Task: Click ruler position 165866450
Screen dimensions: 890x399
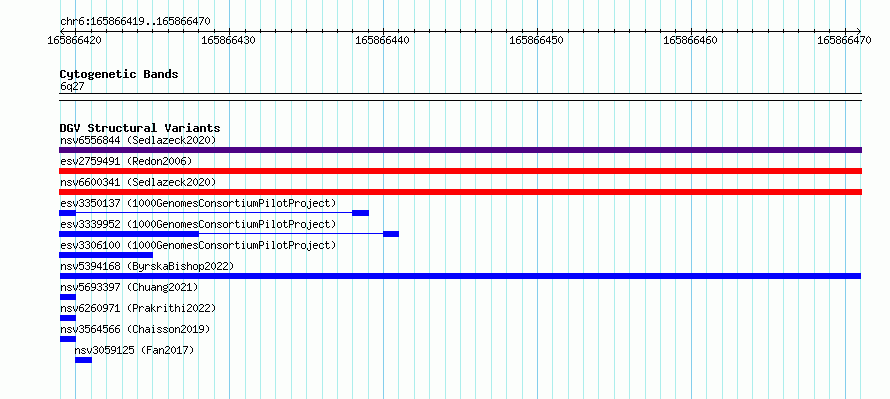Action: (537, 40)
